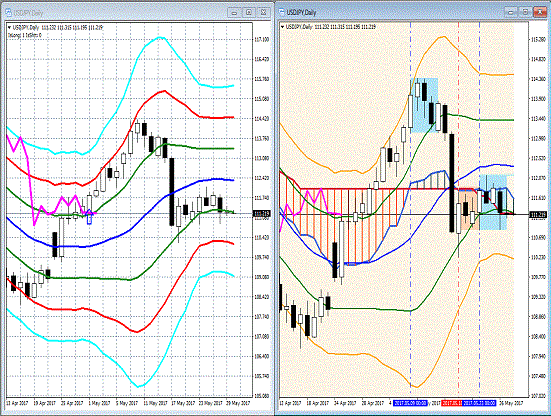551x416 pixels.
Task: Click the 115.280 price level on right chart scale
Action: [538, 39]
